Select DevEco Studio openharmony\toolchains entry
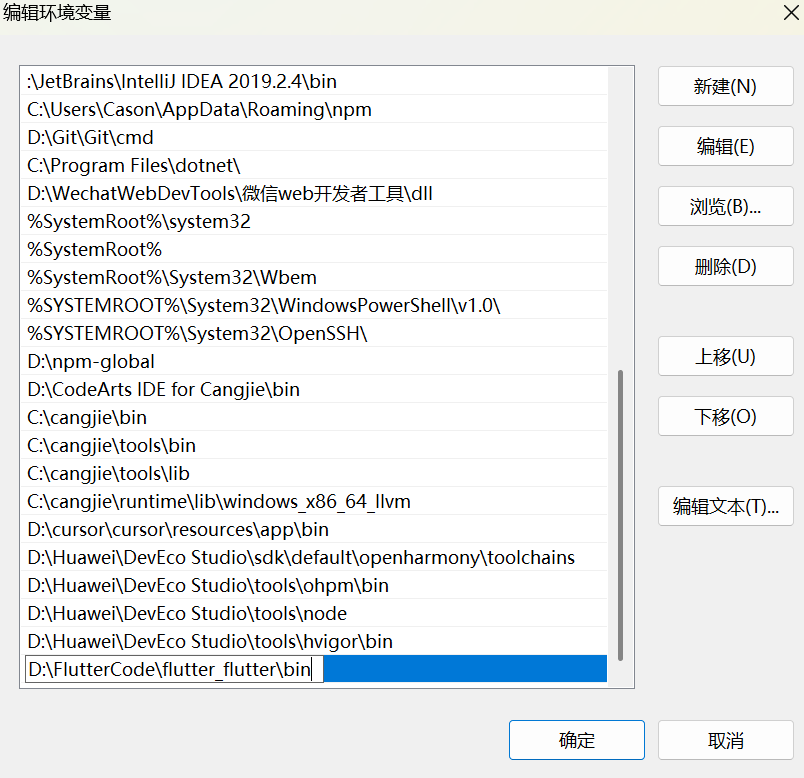 [x=314, y=557]
